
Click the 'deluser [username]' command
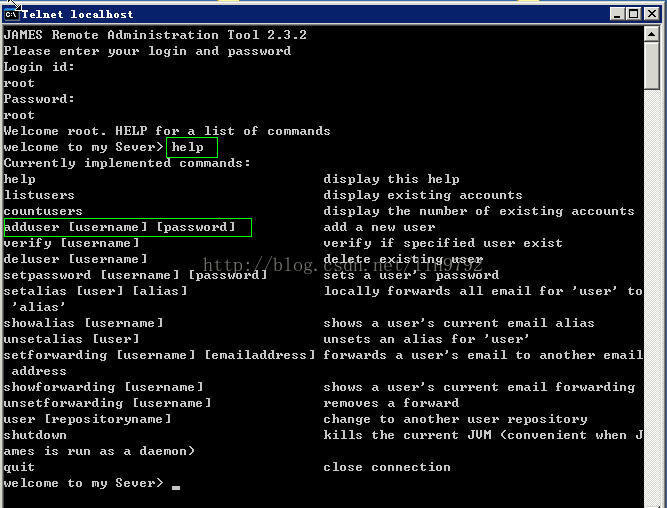(75, 259)
